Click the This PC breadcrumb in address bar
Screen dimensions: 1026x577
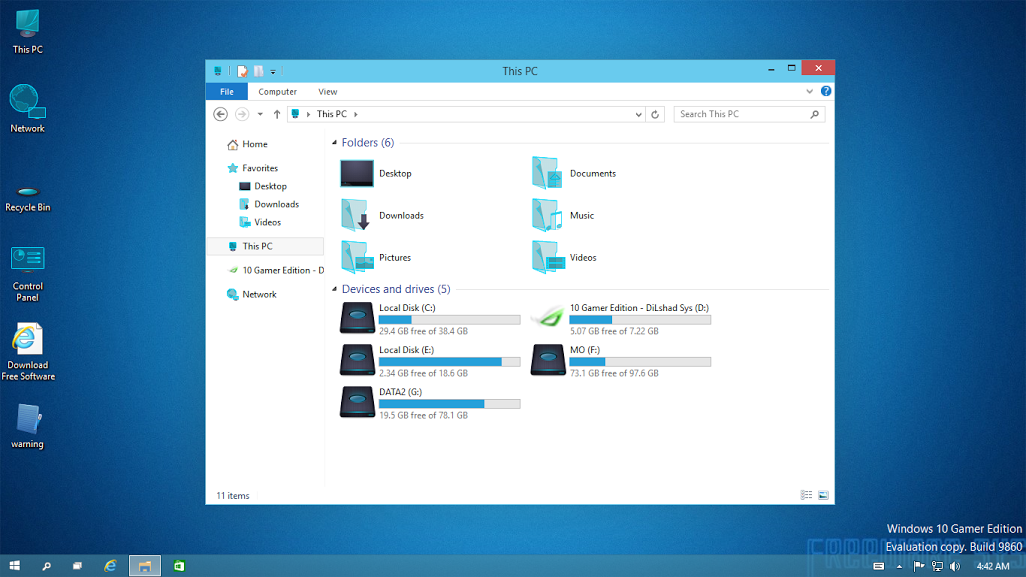[x=332, y=114]
